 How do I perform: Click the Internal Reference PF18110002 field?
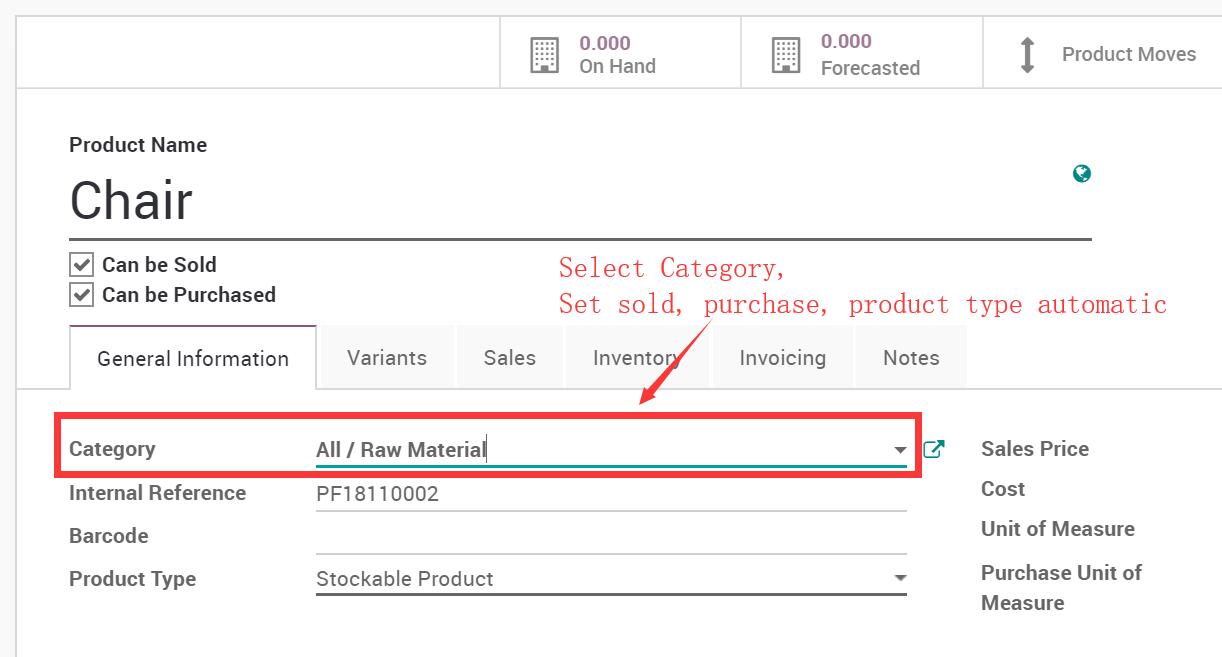611,494
